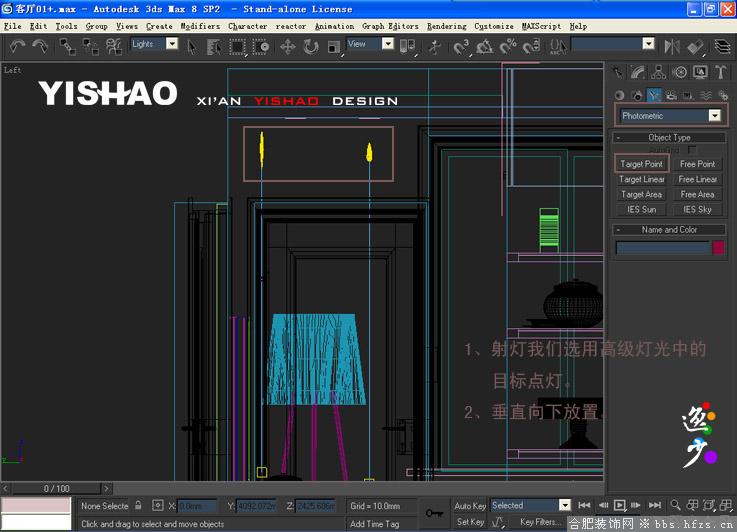Click the Target Point light button
The height and width of the screenshot is (532, 737).
[642, 164]
